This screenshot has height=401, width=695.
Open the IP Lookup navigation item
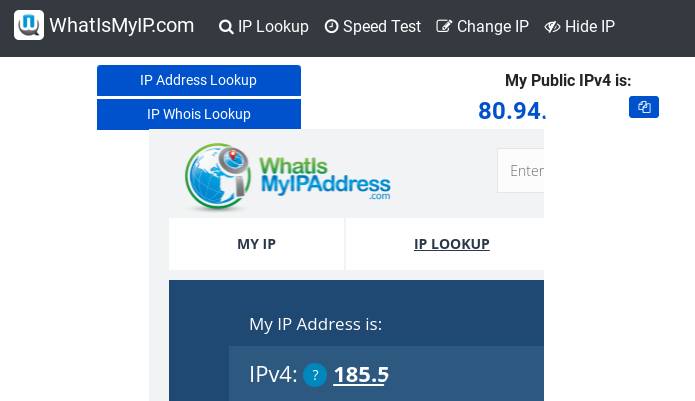tap(264, 27)
